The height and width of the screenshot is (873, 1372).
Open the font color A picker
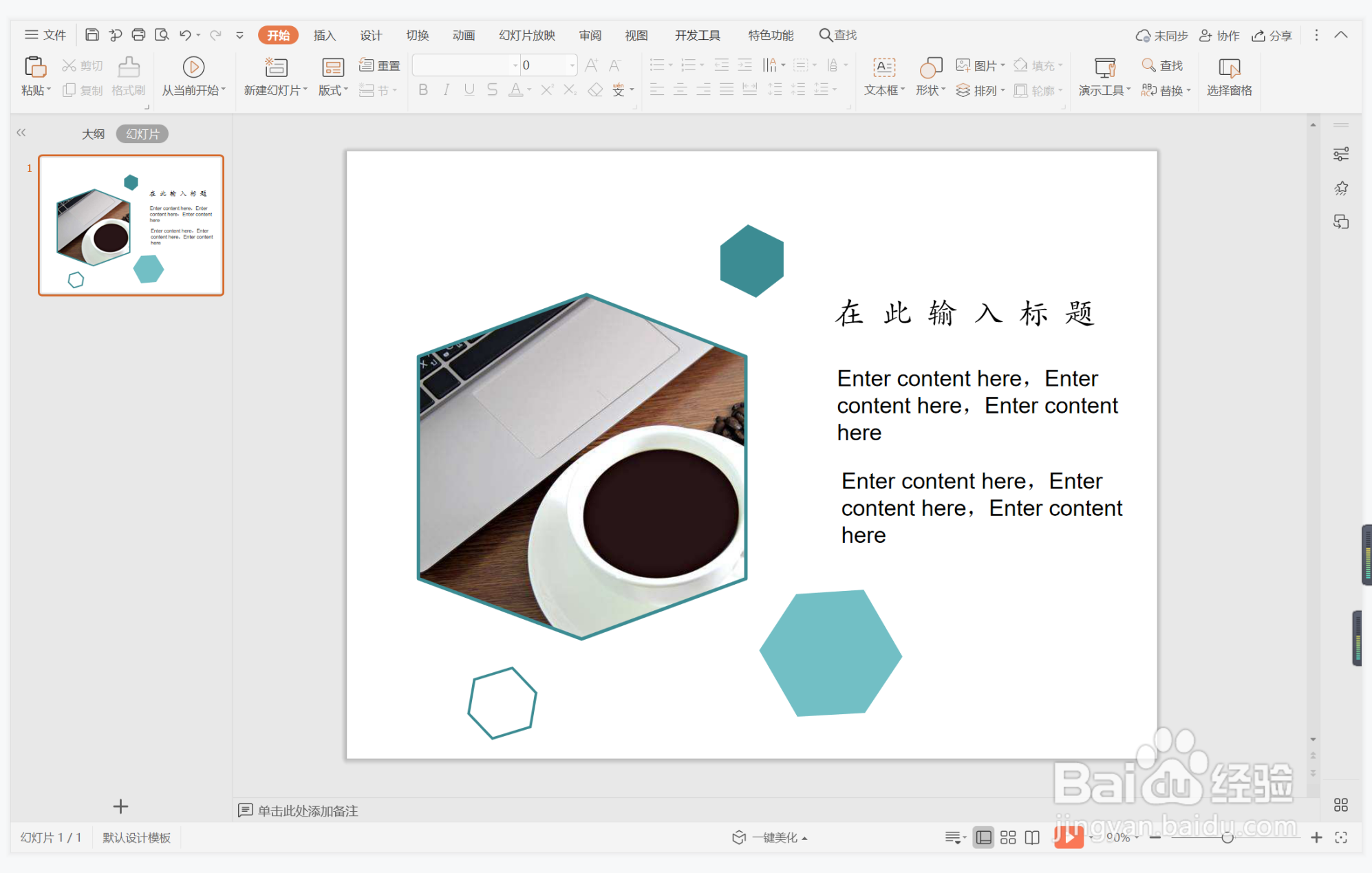pos(515,89)
